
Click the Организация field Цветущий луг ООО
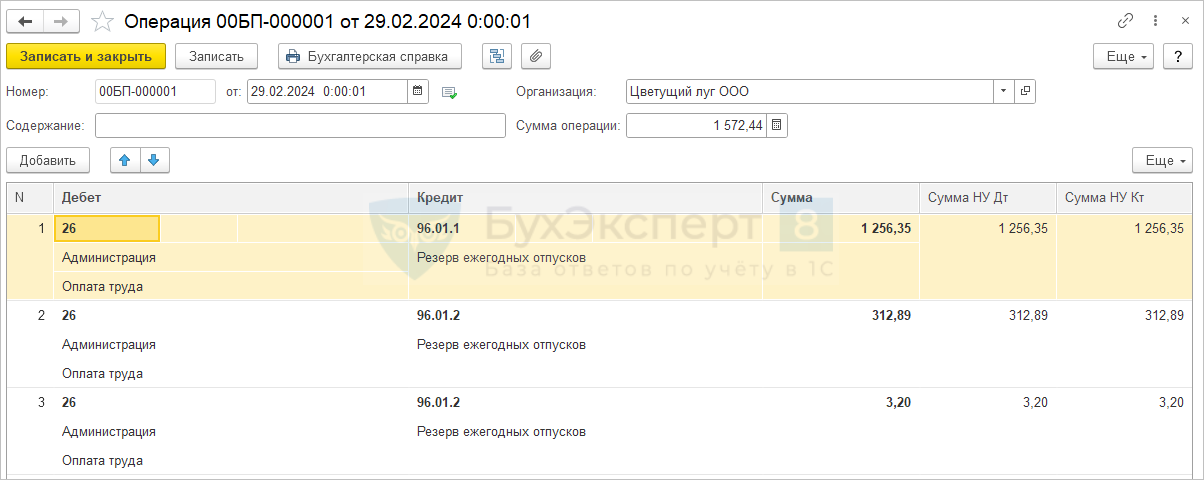coord(809,92)
